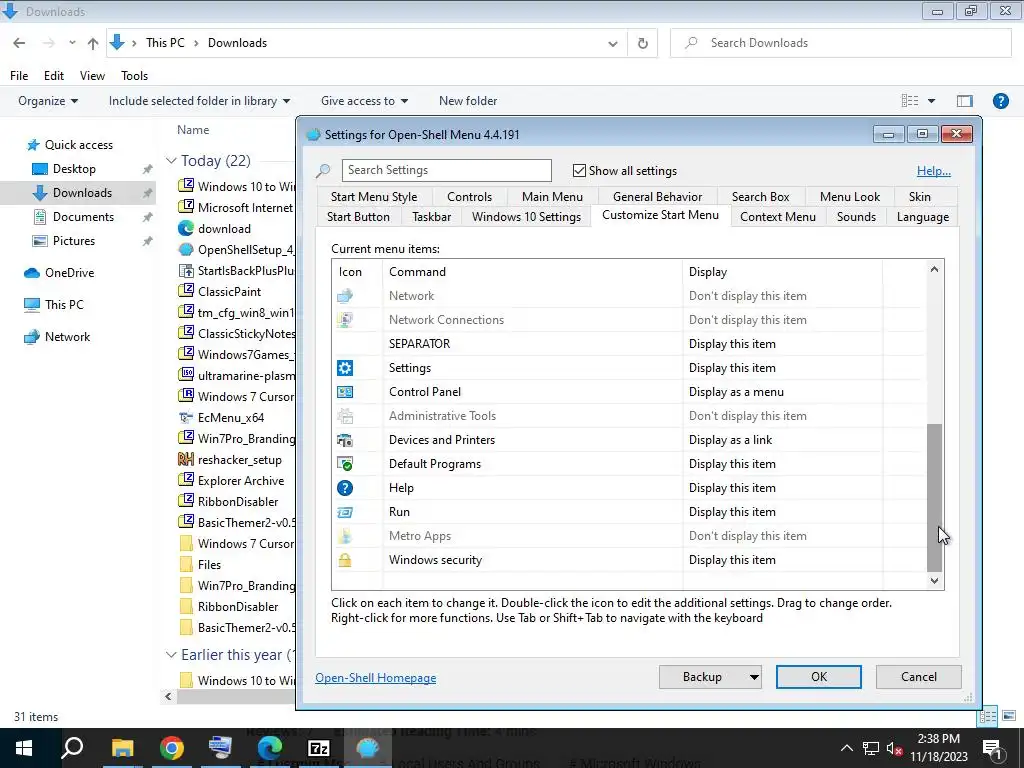
Task: Toggle the Explorer preview pane icon
Action: coord(965,101)
